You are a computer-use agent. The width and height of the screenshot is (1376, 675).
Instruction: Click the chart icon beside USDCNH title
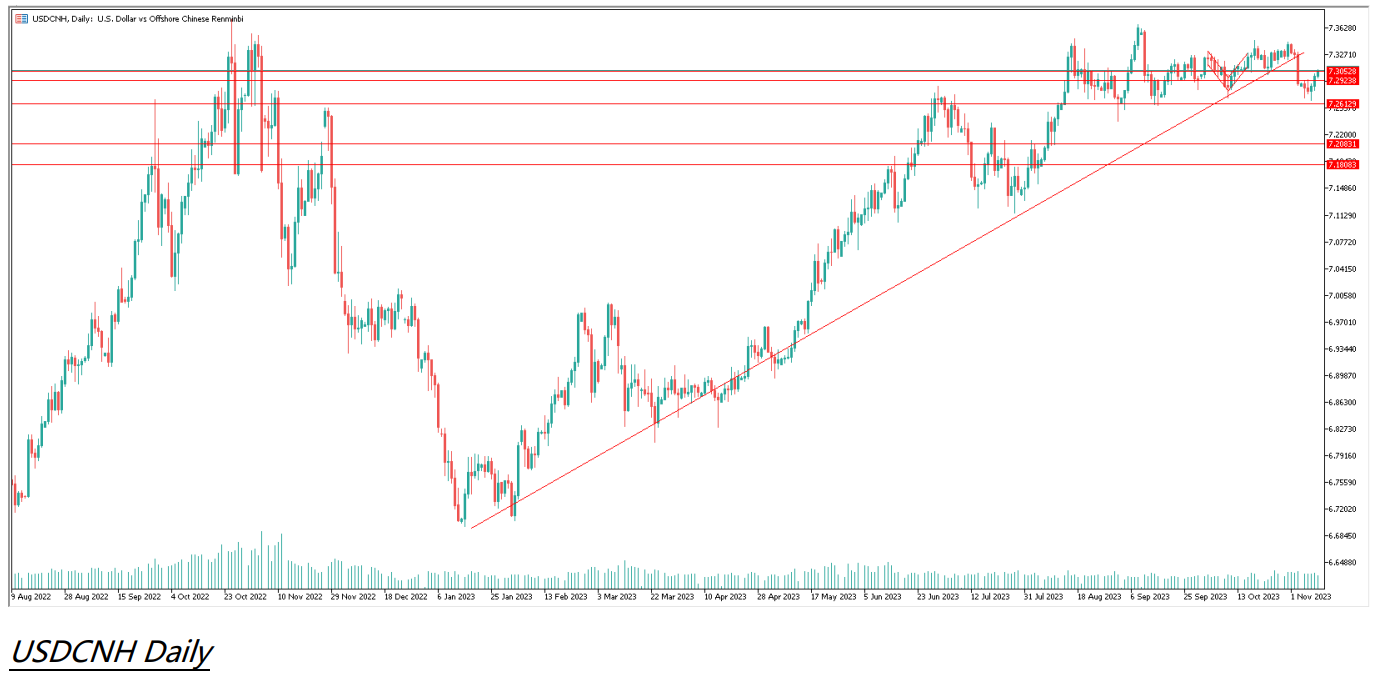pyautogui.click(x=21, y=19)
